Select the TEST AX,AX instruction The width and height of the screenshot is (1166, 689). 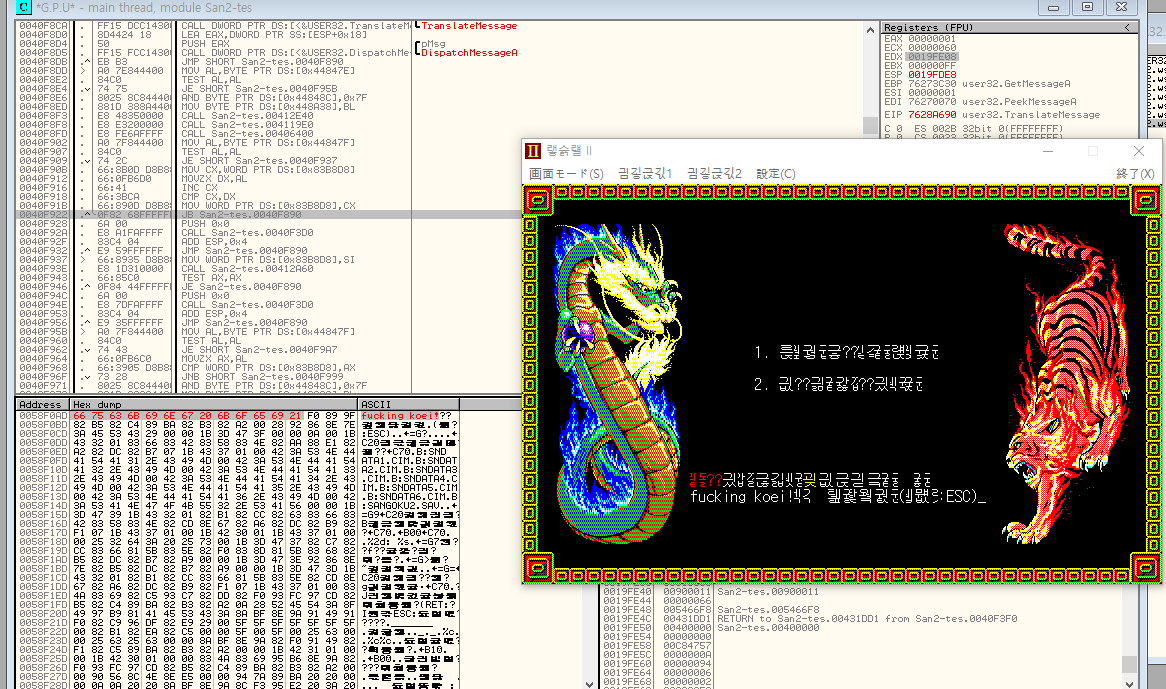click(x=208, y=277)
